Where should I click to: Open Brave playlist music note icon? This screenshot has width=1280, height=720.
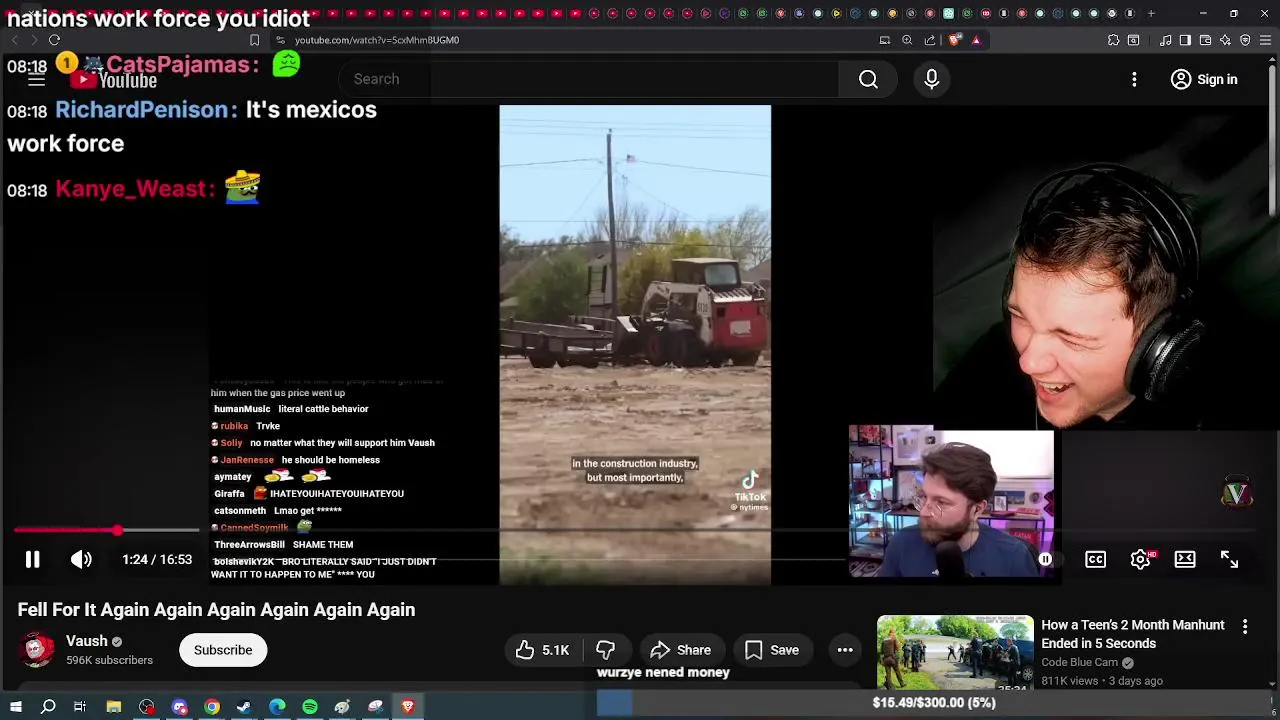tap(1166, 40)
